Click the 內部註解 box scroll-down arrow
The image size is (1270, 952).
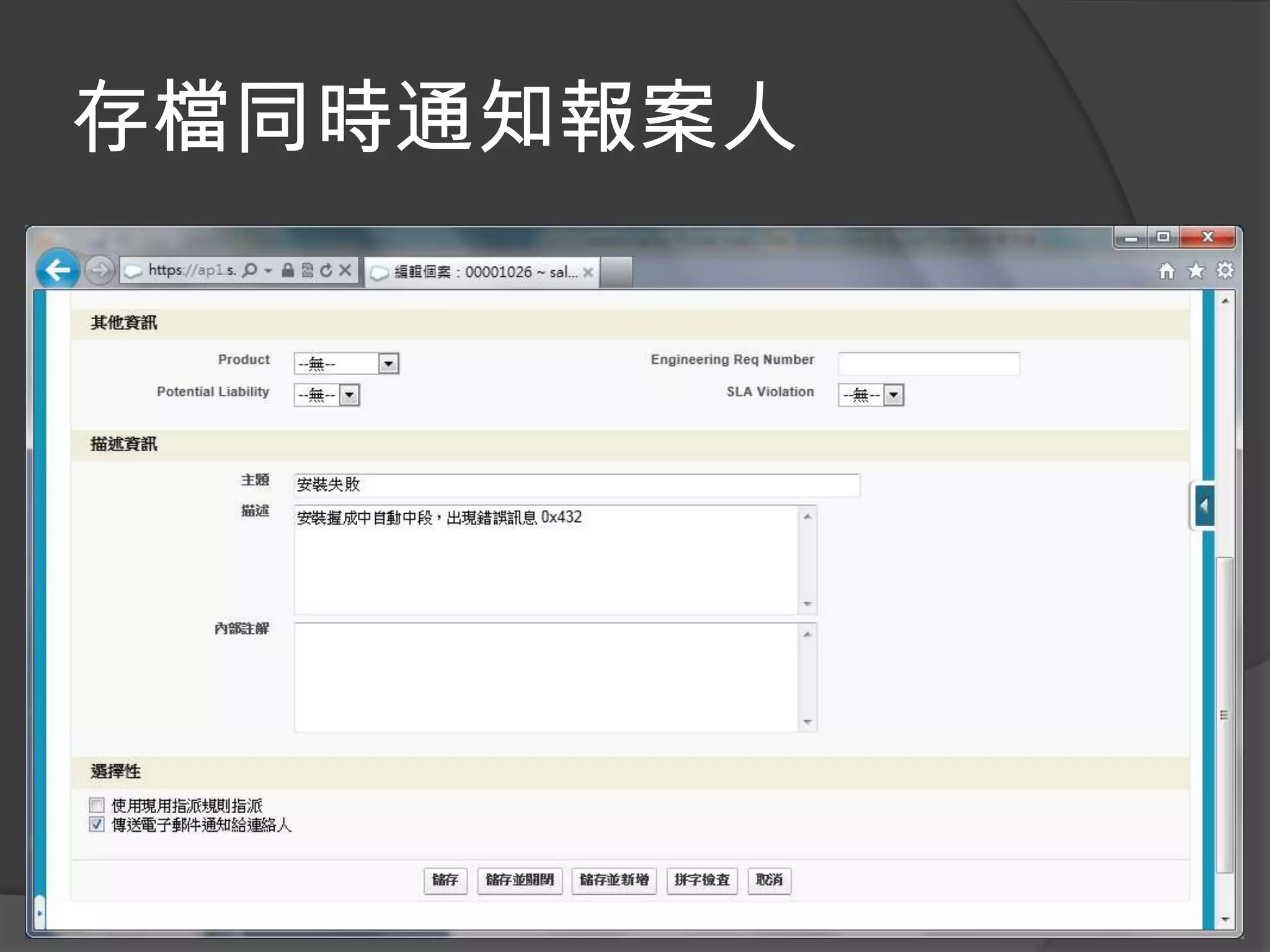[807, 721]
